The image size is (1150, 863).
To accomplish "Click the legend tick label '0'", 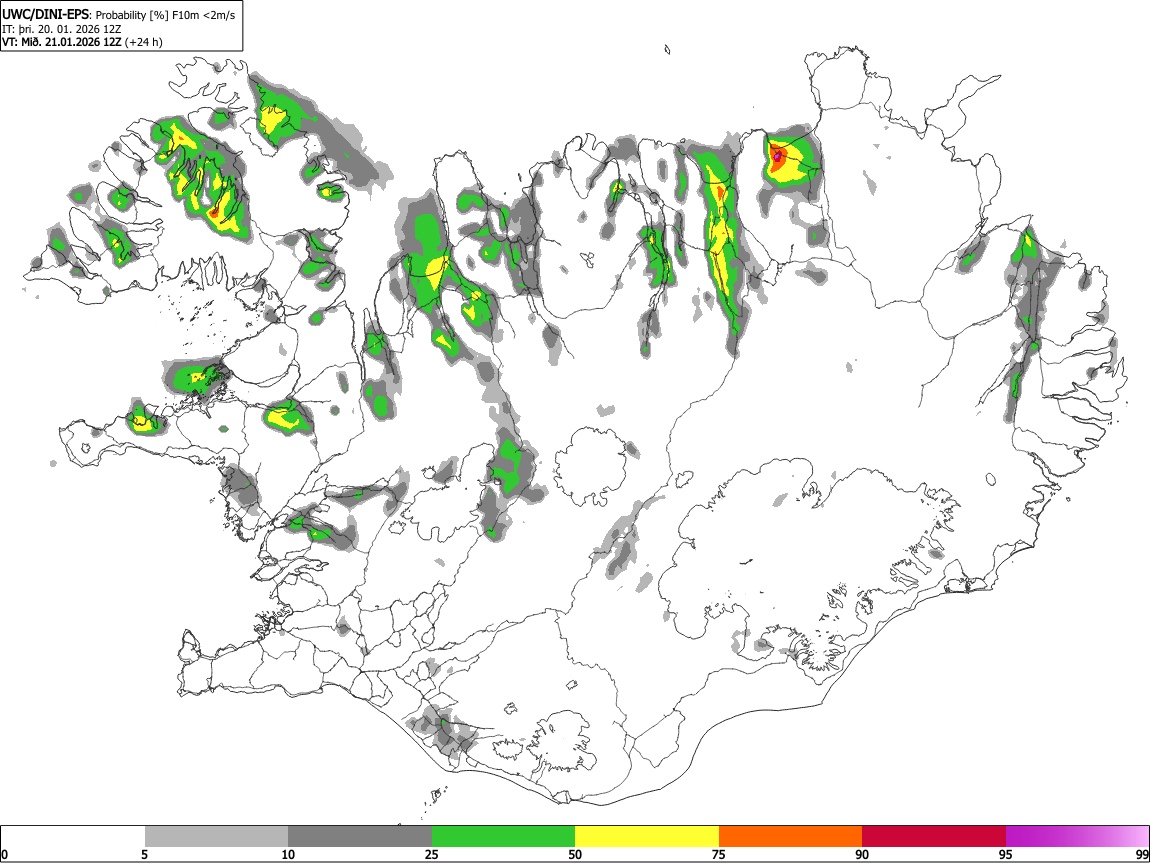I will (4, 854).
